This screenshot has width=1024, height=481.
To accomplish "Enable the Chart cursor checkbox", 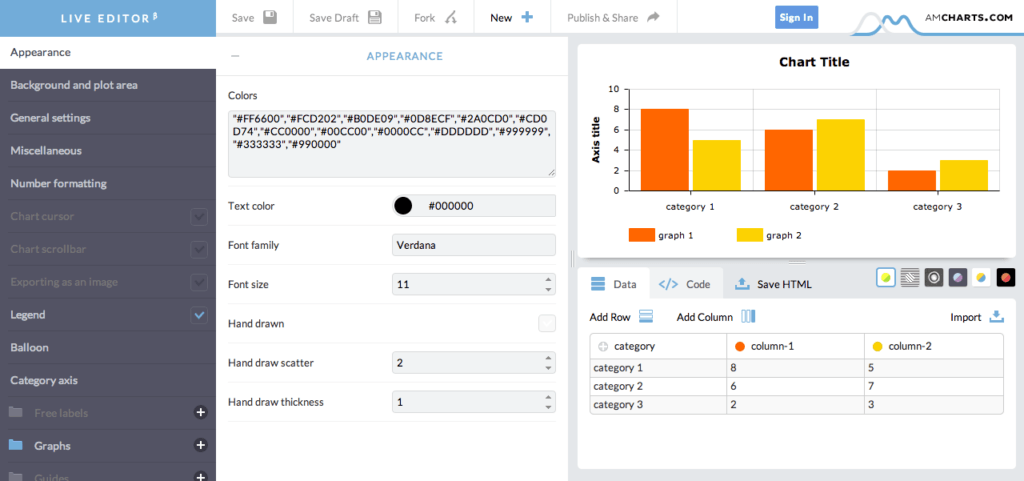I will tap(199, 217).
